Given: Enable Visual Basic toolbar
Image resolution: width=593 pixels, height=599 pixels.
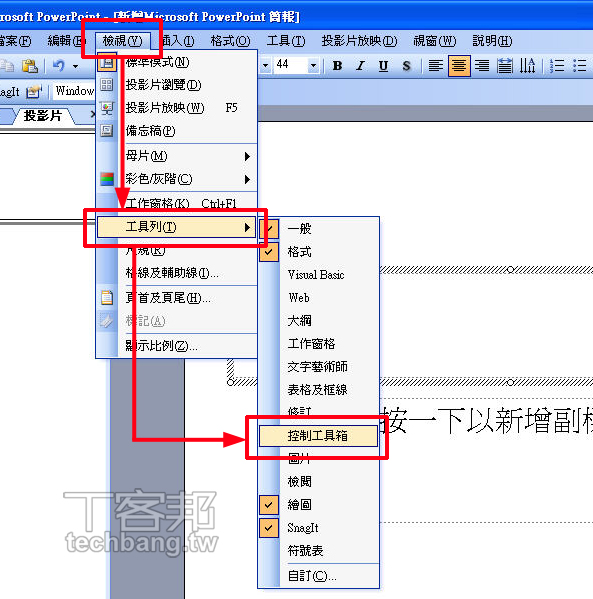Looking at the screenshot, I should [319, 275].
